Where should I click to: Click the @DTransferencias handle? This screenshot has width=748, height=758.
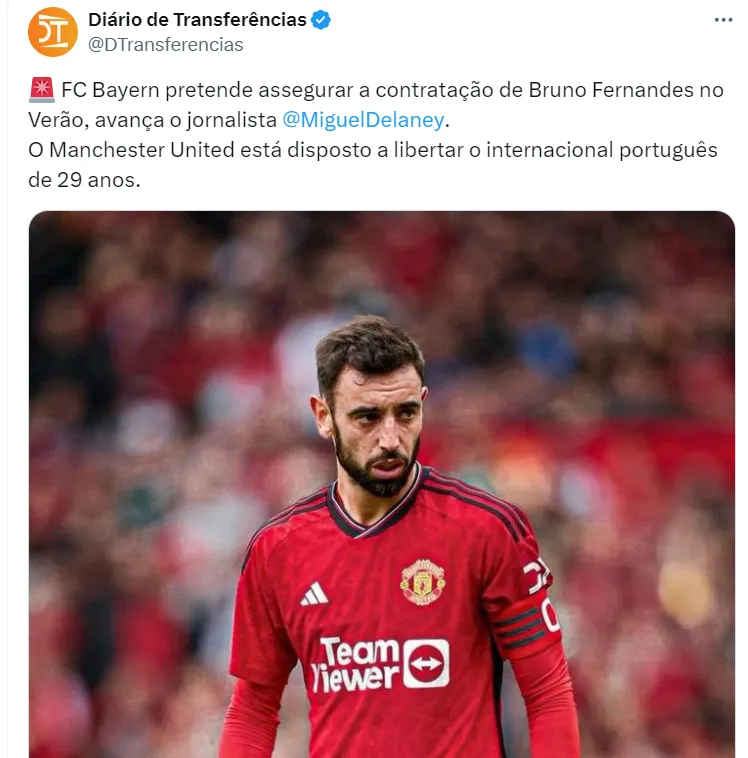tap(165, 44)
